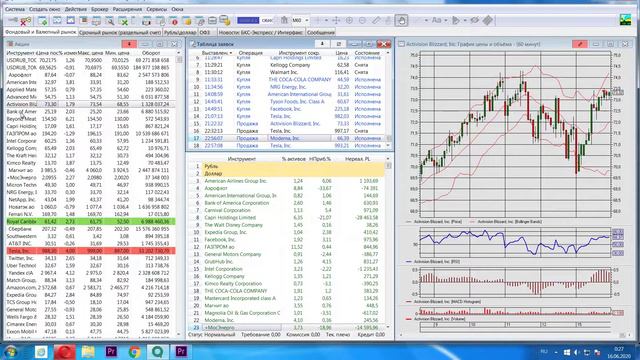The width and height of the screenshot is (640, 360).
Task: Click the hide-objects eye icon
Action: coord(475,20)
